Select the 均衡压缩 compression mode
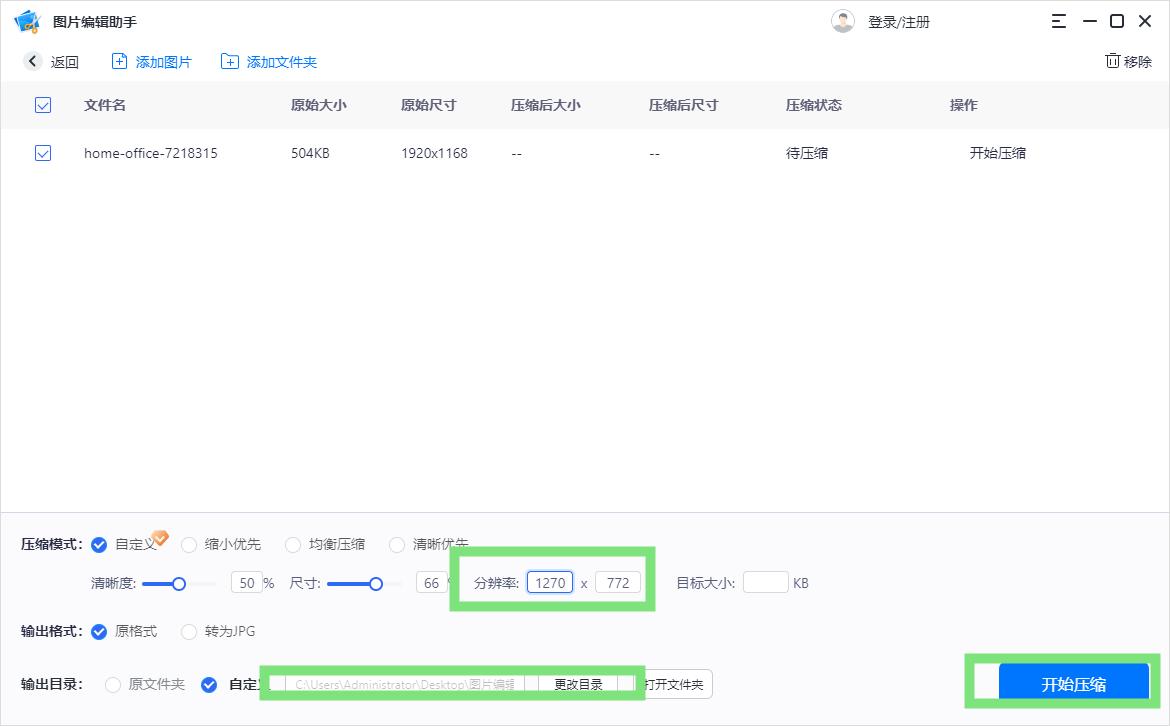Screen dimensions: 1170x726 [x=293, y=545]
